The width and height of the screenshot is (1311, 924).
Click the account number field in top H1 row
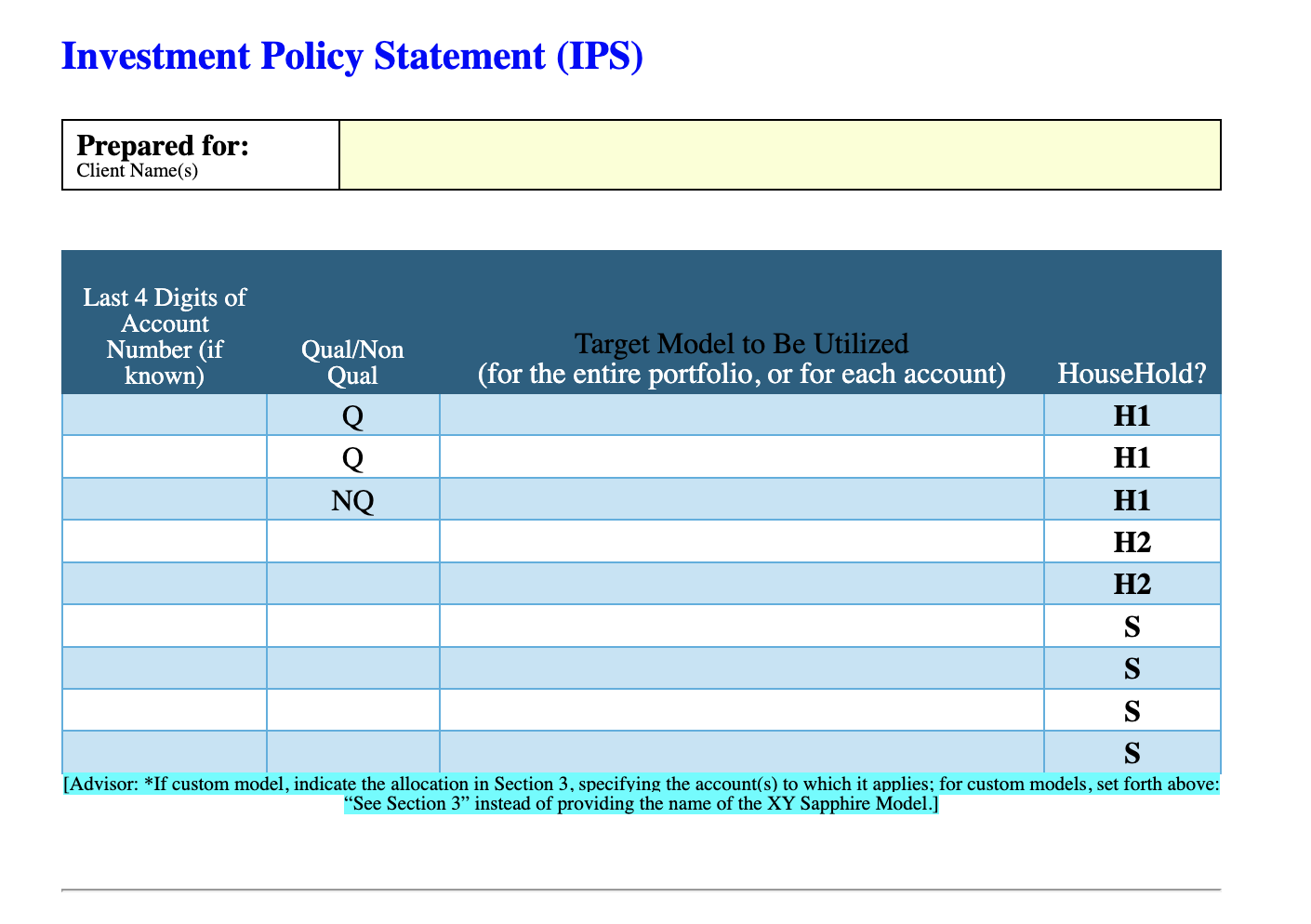[x=165, y=416]
